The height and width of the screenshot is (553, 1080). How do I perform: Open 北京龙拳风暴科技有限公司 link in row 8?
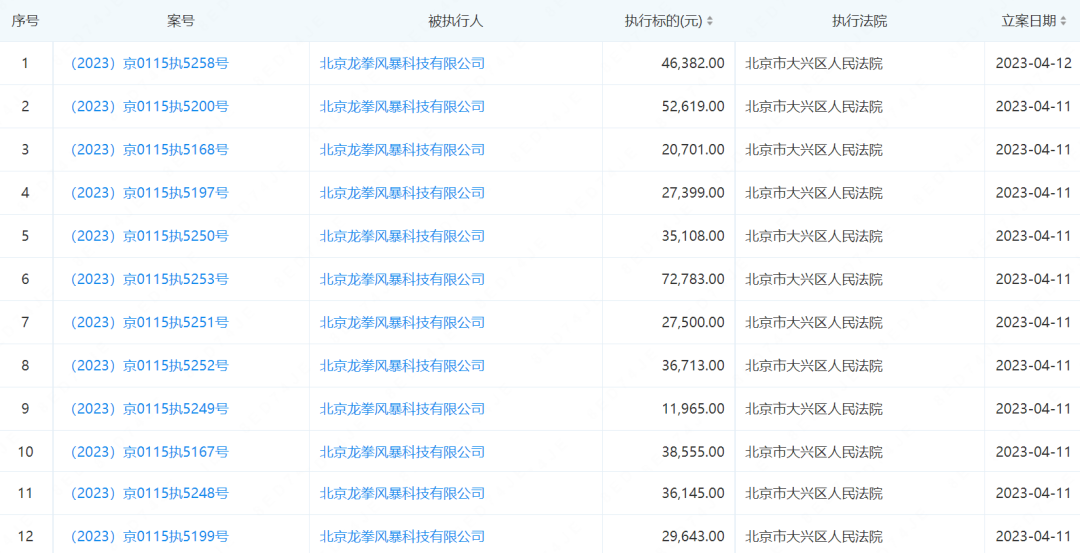pyautogui.click(x=402, y=366)
